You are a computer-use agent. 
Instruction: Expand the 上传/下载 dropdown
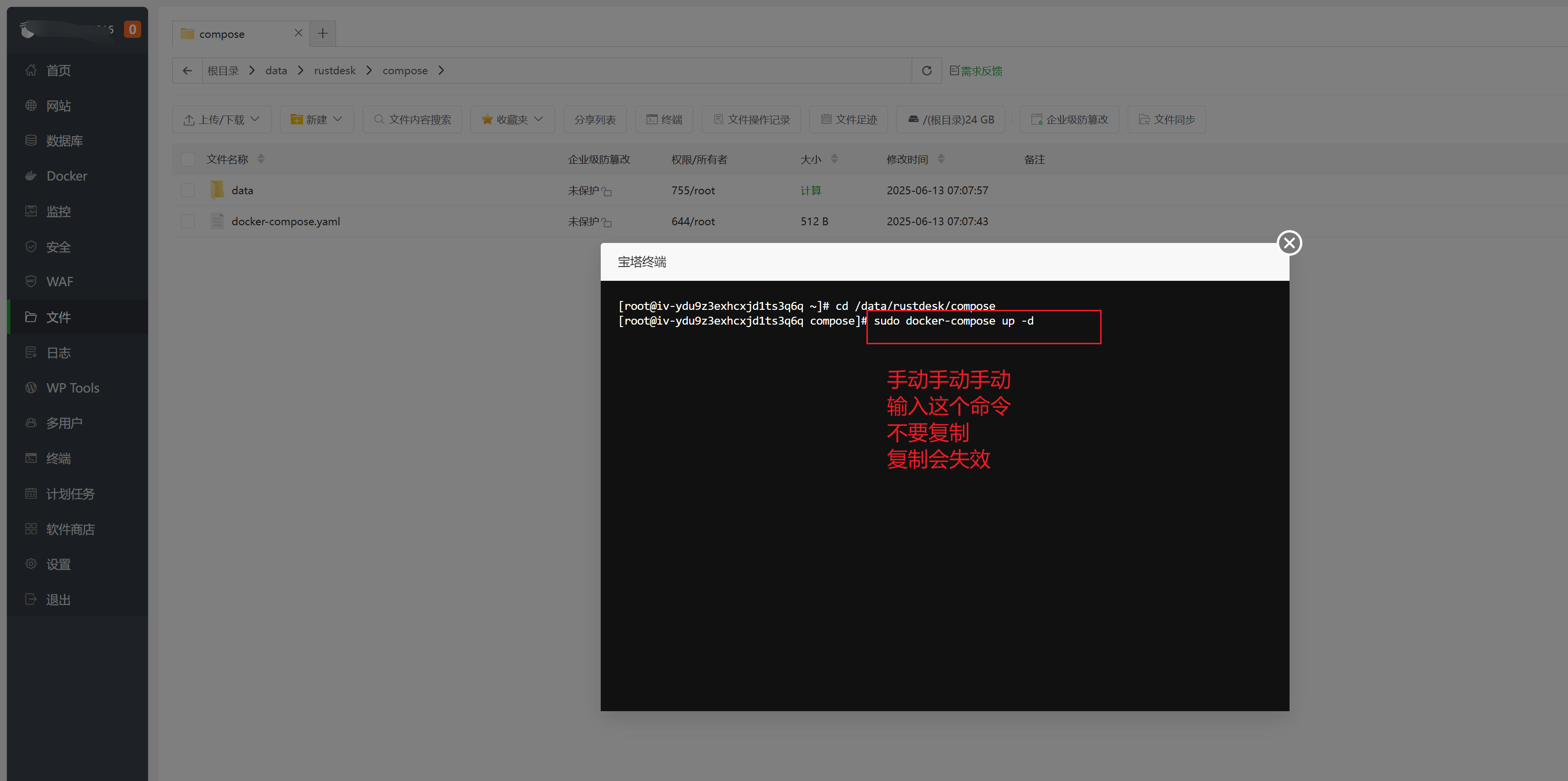(221, 120)
